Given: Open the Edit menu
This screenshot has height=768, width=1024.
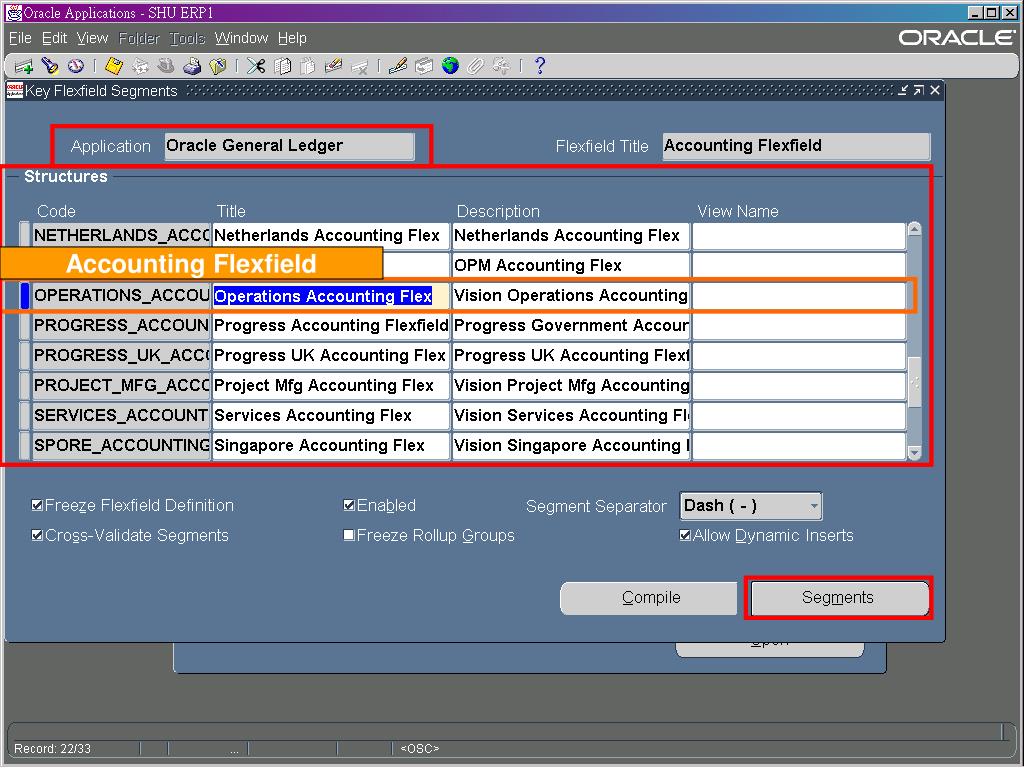Looking at the screenshot, I should pyautogui.click(x=54, y=39).
